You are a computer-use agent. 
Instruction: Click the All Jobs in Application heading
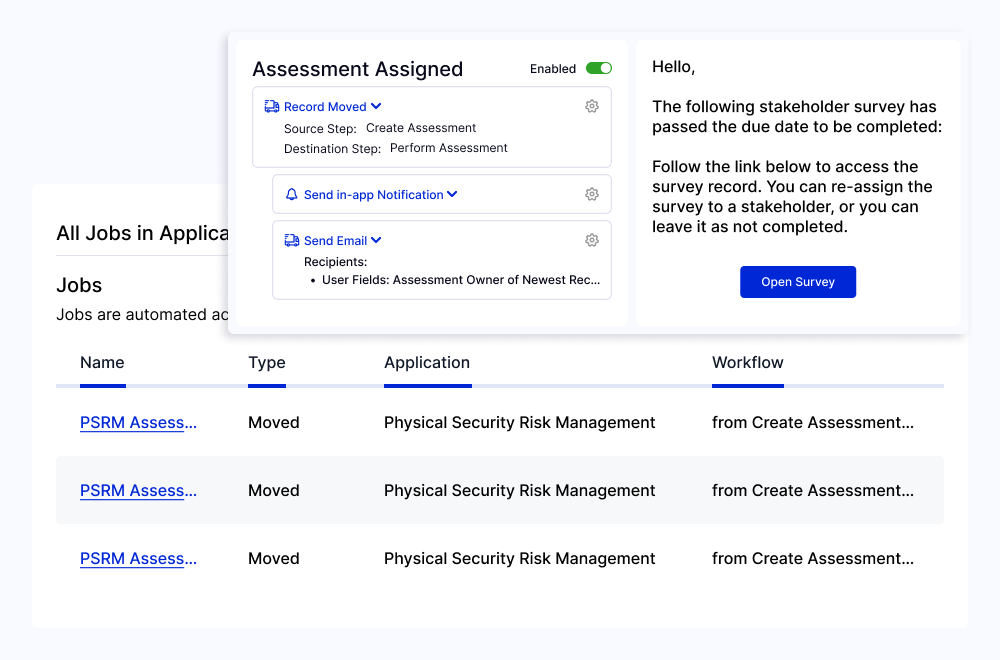(x=142, y=233)
